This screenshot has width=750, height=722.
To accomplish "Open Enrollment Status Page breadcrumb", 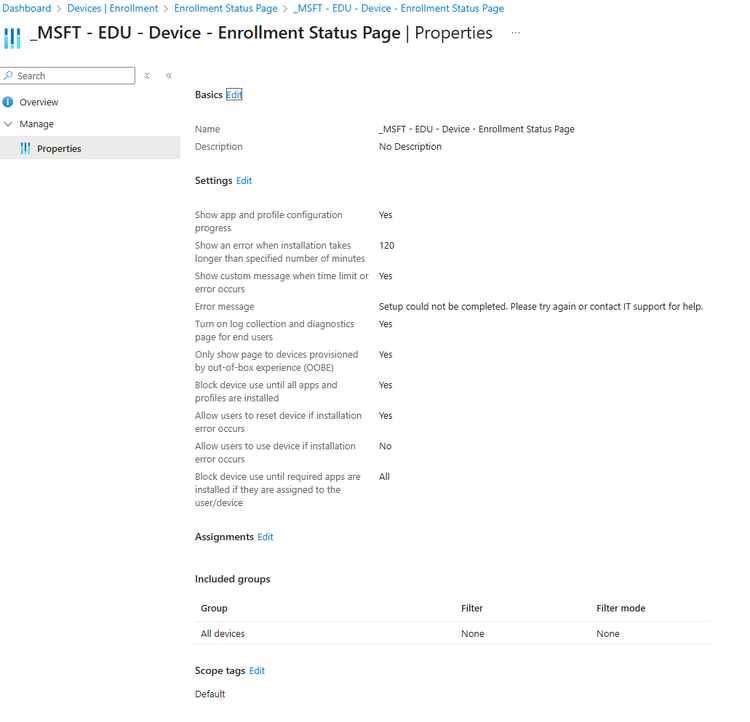I will tap(226, 9).
